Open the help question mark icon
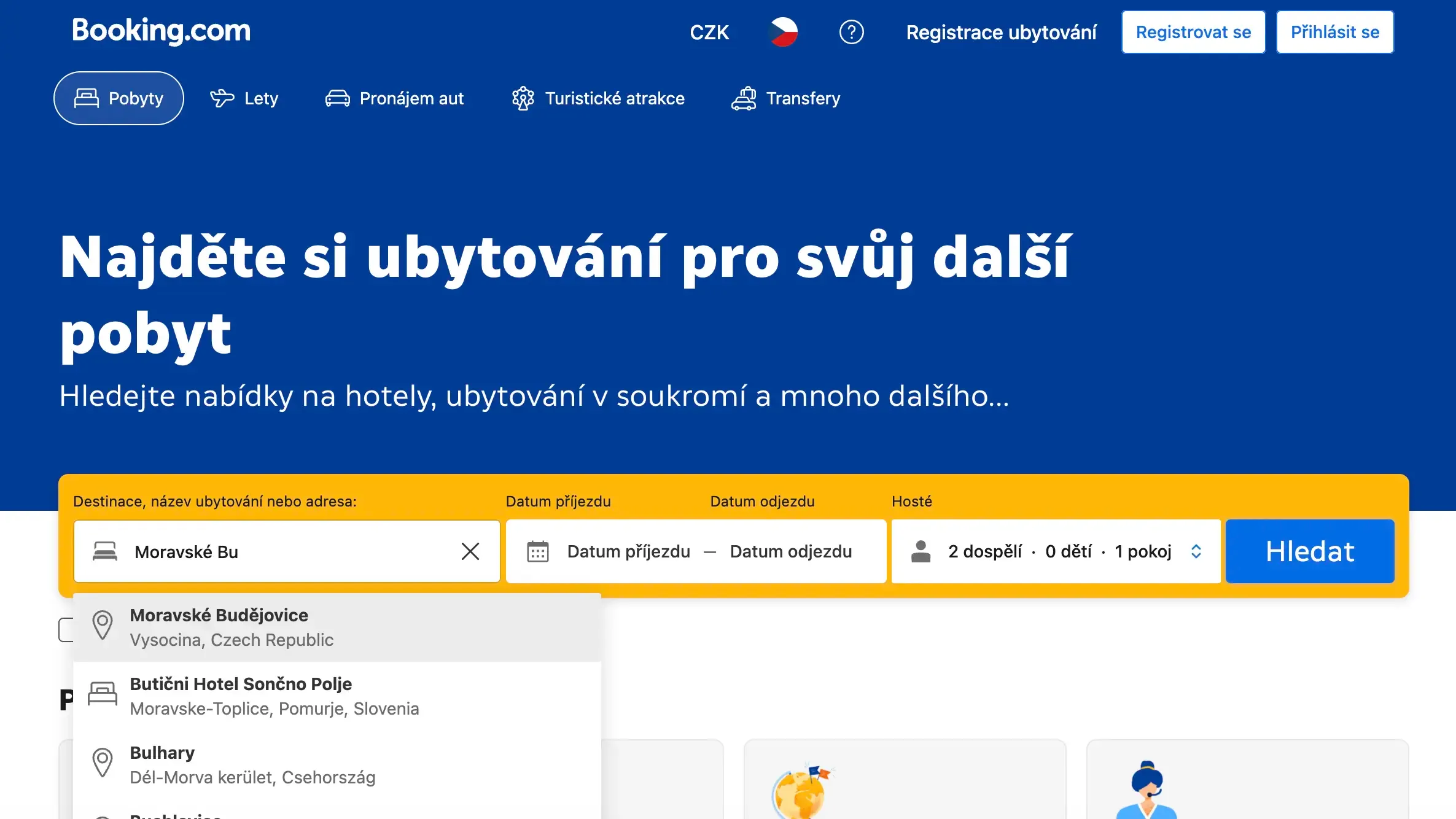Image resolution: width=1456 pixels, height=819 pixels. pos(851,32)
